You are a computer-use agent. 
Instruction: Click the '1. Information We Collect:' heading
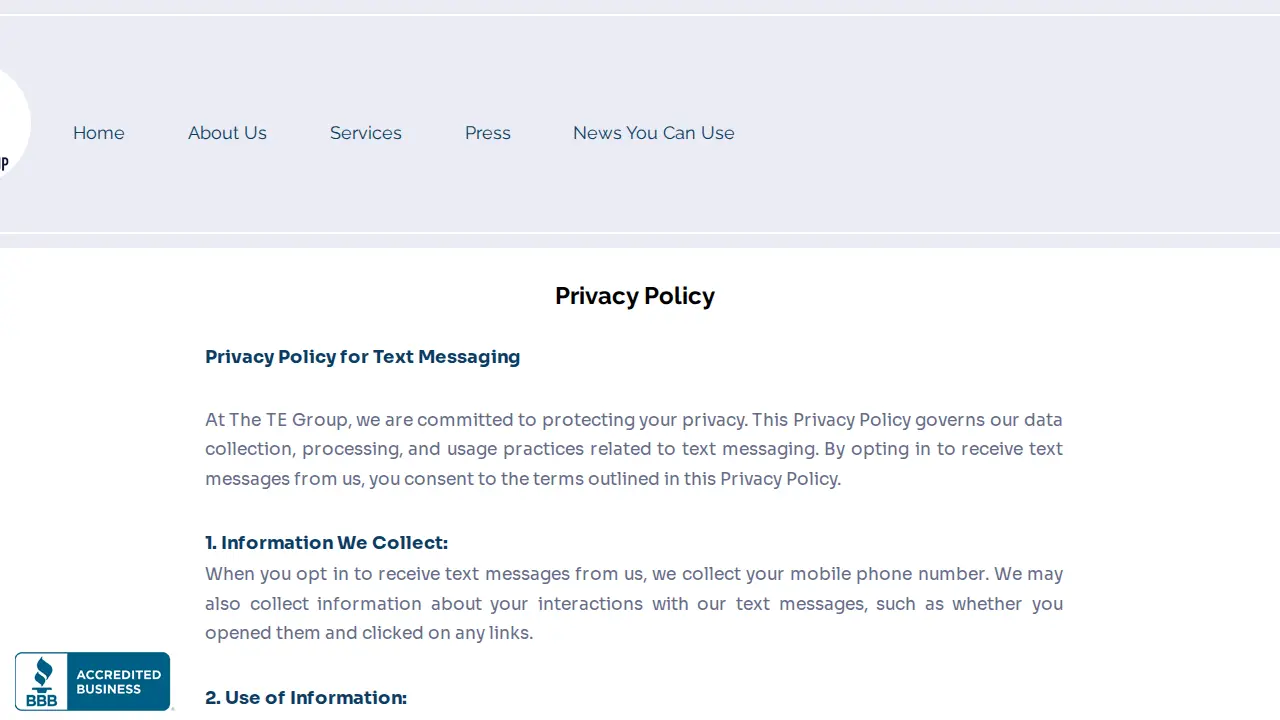click(x=327, y=543)
